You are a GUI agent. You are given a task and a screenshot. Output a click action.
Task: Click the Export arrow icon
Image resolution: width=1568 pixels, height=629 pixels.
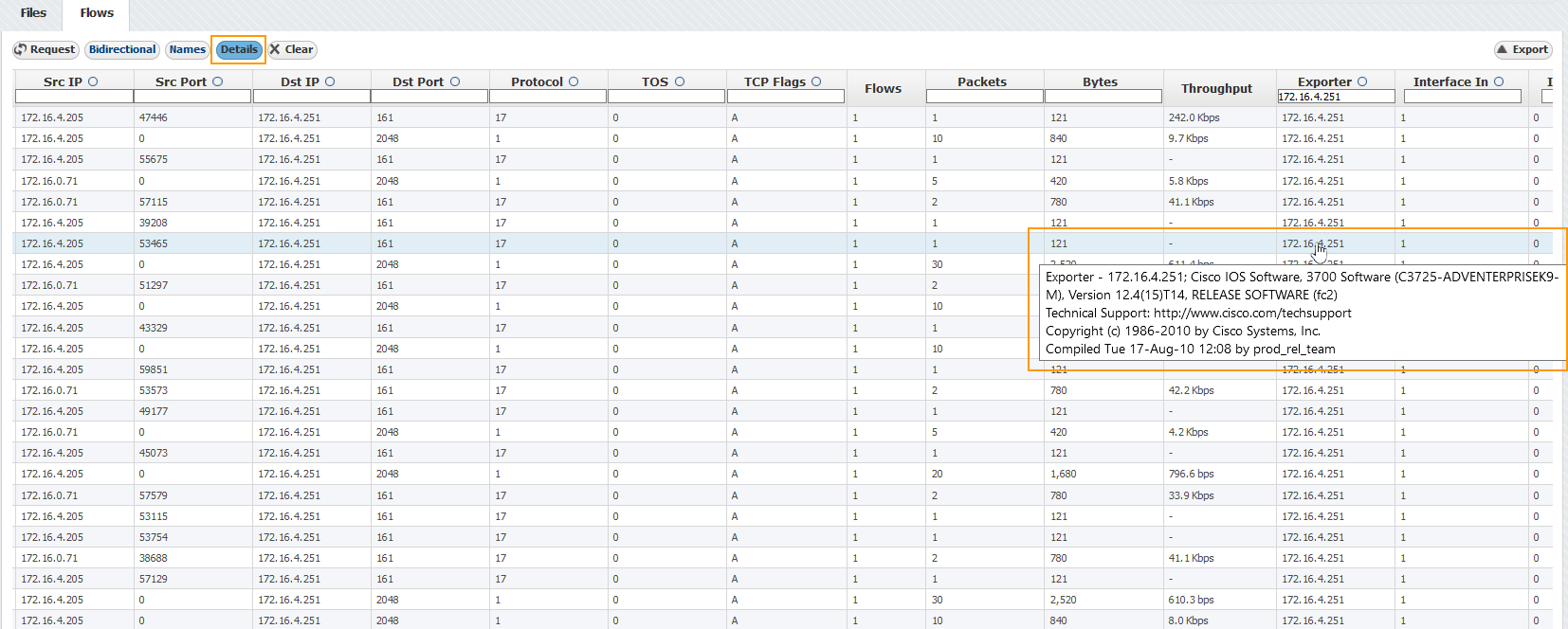pos(1502,49)
